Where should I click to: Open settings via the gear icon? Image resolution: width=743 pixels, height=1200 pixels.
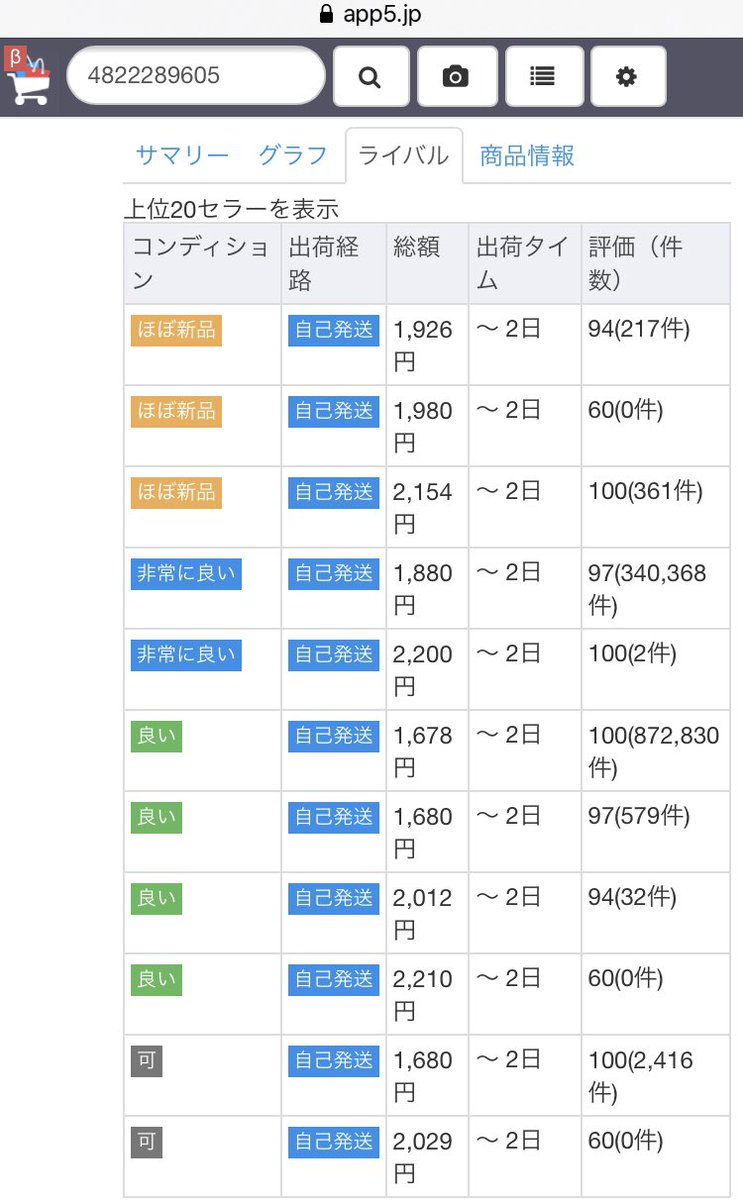627,76
